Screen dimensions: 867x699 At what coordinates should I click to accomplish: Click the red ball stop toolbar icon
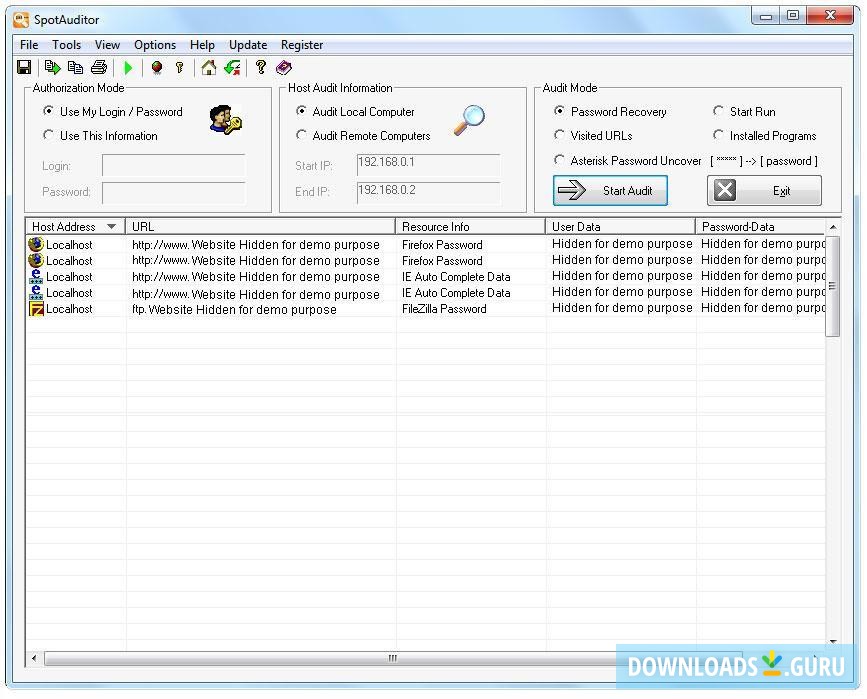tap(156, 68)
